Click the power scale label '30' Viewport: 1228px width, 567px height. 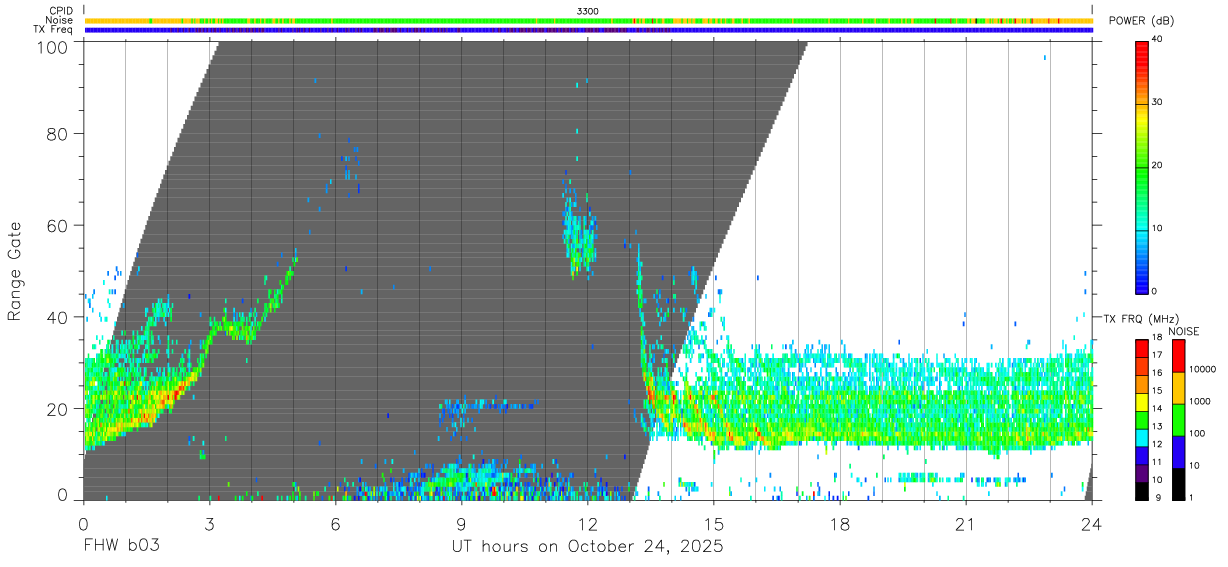pyautogui.click(x=1158, y=103)
